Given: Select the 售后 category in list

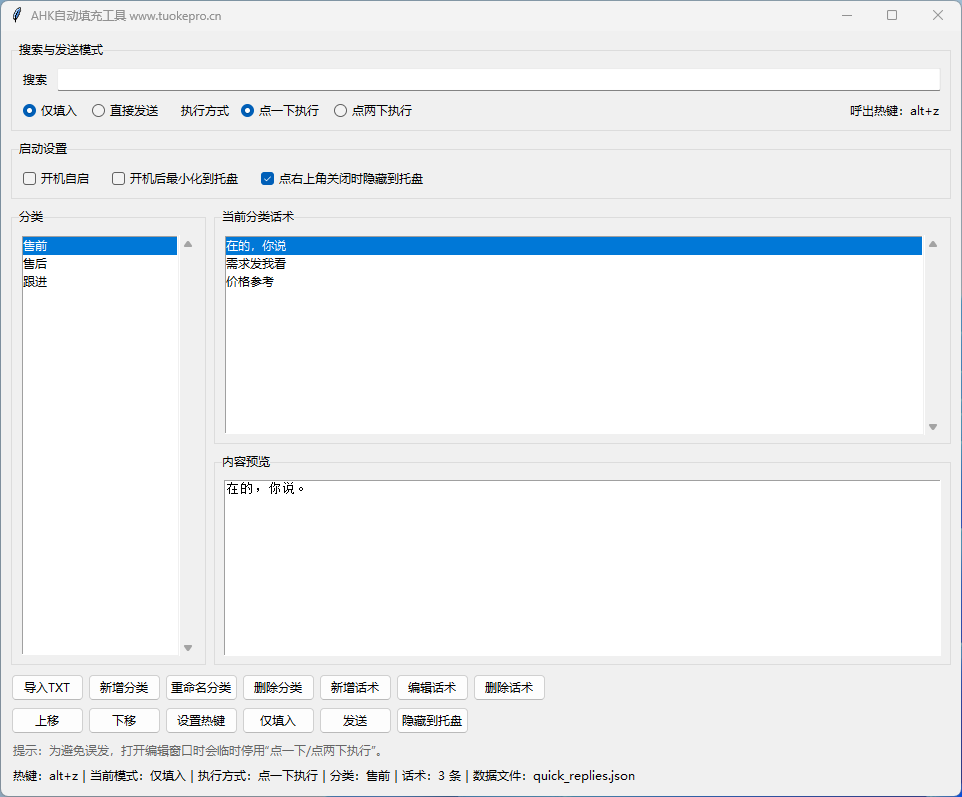Looking at the screenshot, I should [35, 264].
